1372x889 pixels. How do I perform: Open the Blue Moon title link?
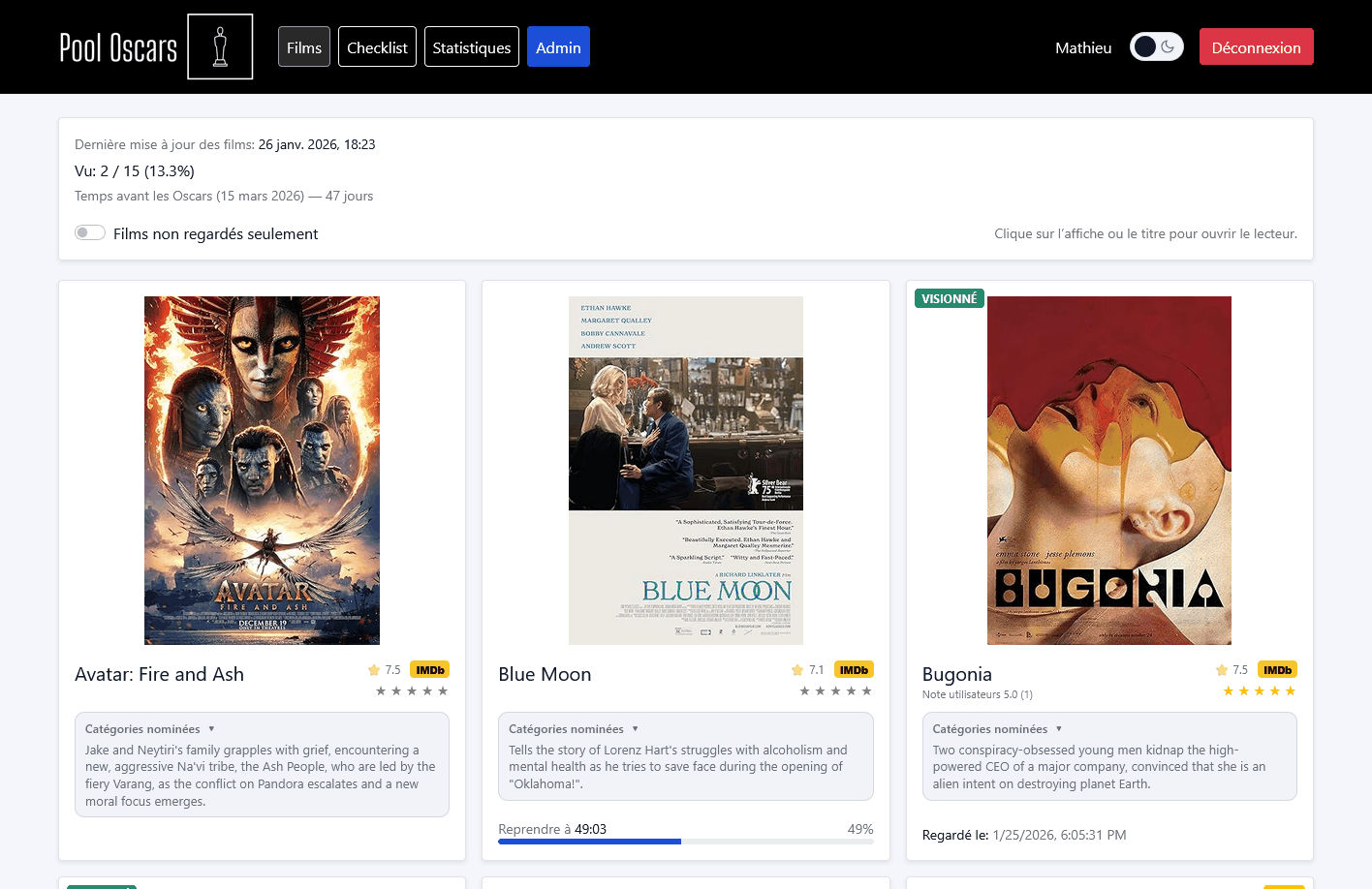545,674
